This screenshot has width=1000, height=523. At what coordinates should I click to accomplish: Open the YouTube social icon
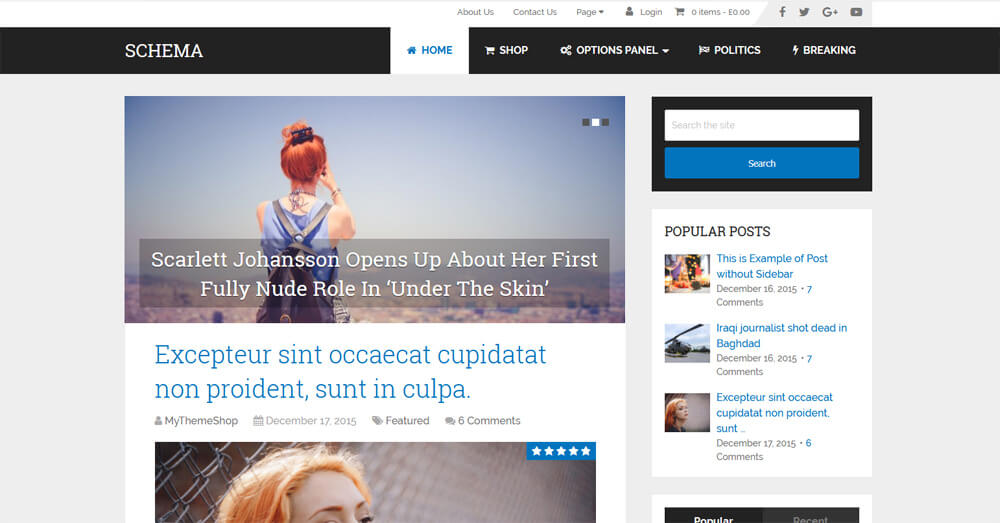(x=856, y=12)
